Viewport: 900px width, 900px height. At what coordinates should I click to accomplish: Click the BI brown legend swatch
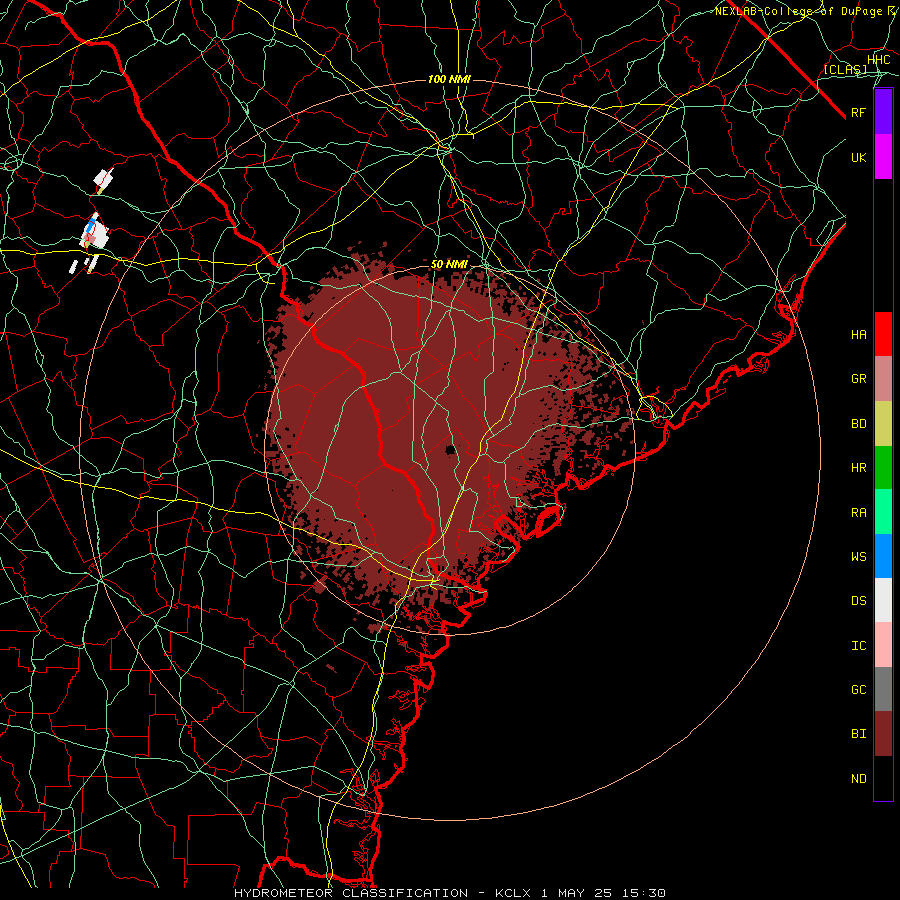pos(883,734)
